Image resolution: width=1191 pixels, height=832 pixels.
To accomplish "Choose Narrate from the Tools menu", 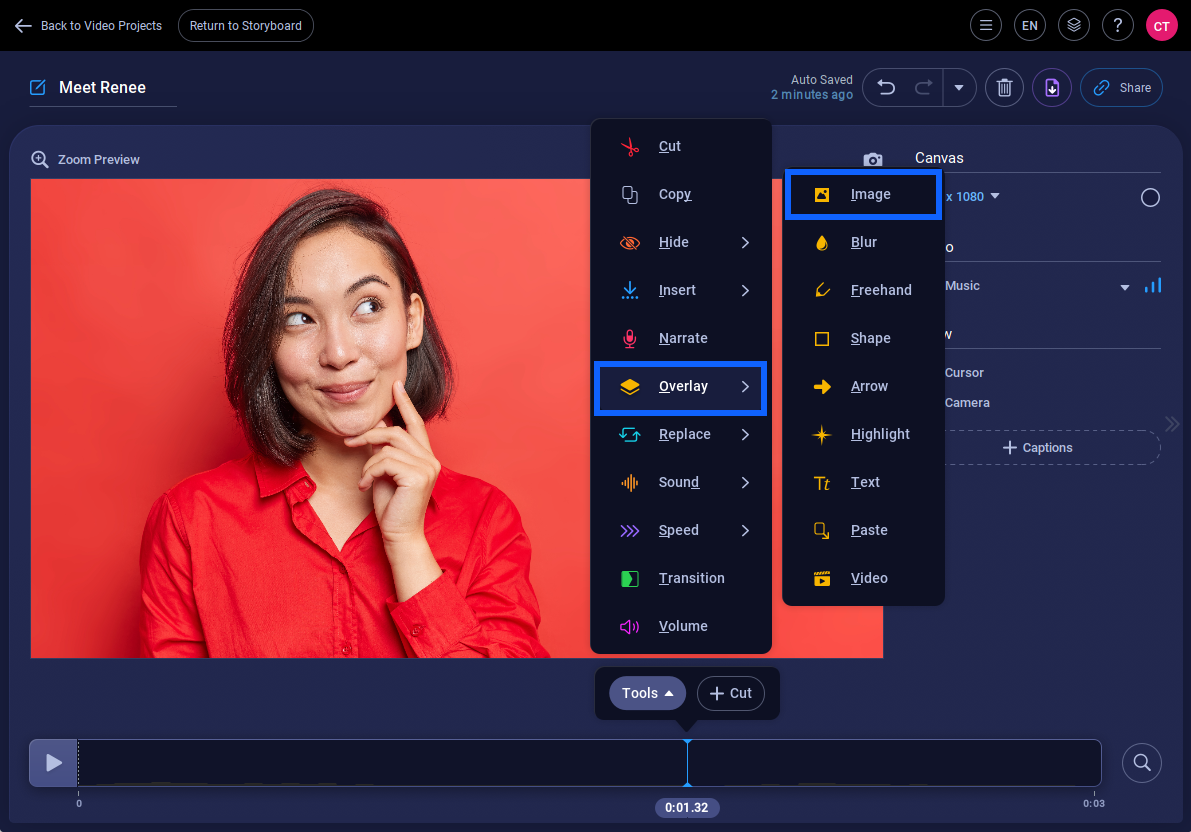I will click(681, 338).
